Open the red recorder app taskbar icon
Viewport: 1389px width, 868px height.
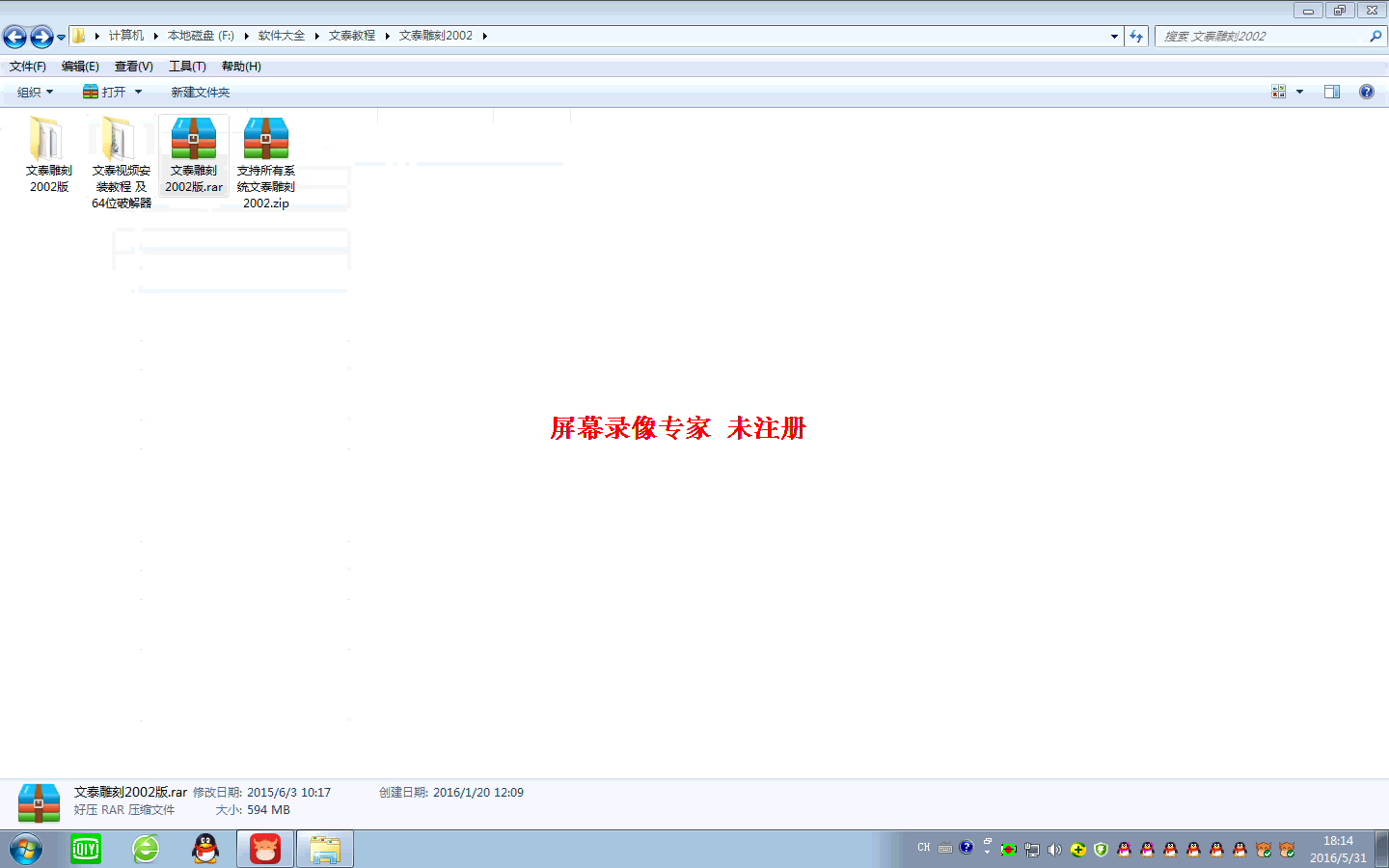click(x=265, y=849)
